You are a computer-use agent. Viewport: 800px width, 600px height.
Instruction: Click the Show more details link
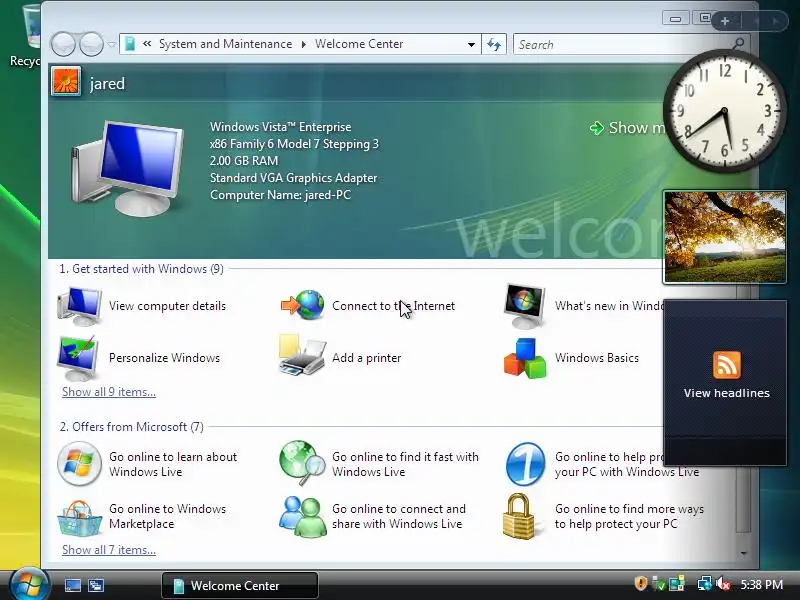click(628, 128)
